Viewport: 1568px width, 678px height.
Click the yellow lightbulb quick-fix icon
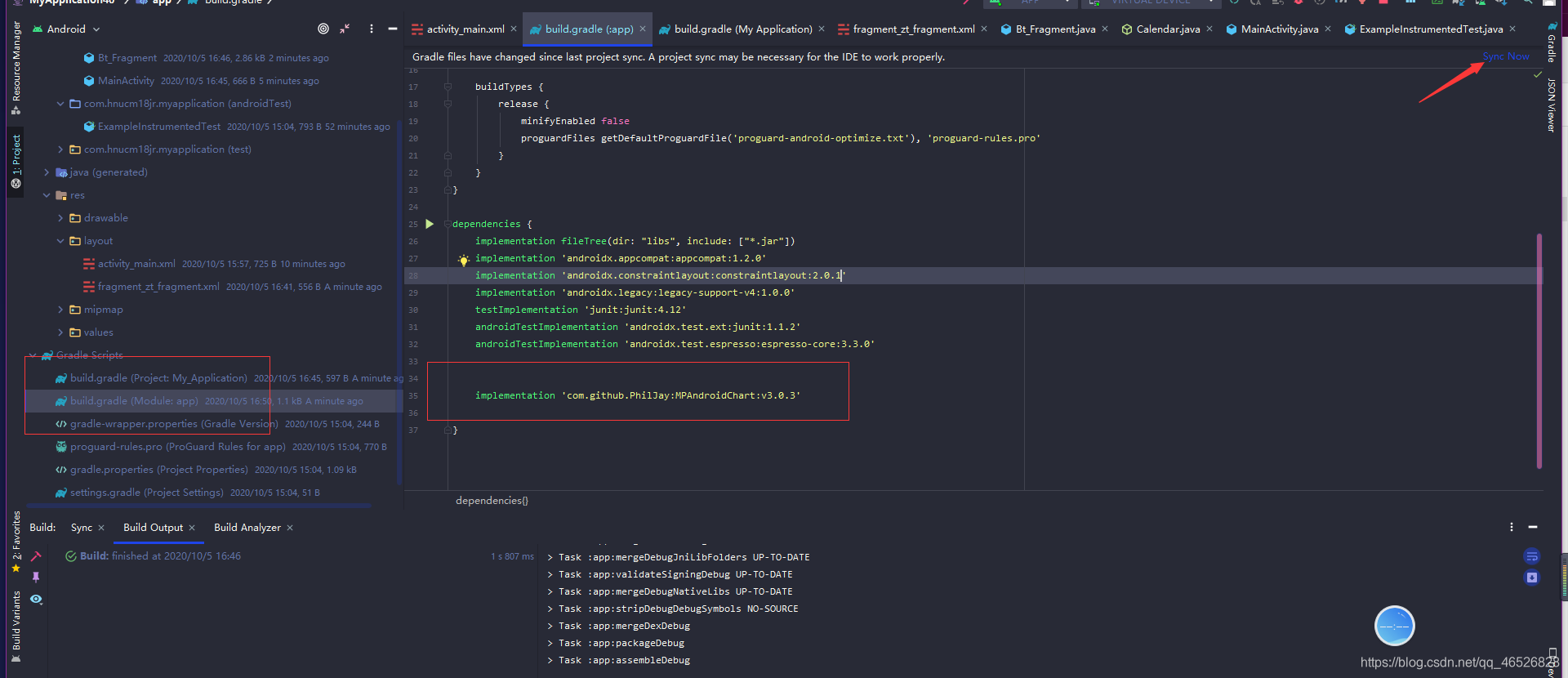click(463, 260)
